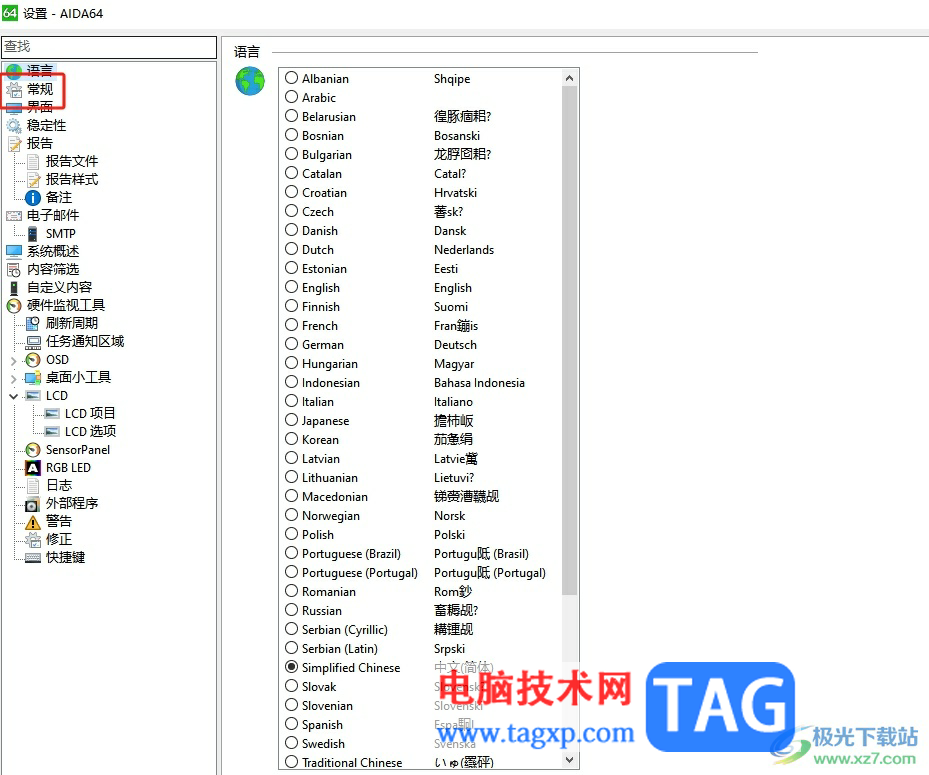
Task: Open the SensorPanel gauge icon
Action: click(33, 450)
